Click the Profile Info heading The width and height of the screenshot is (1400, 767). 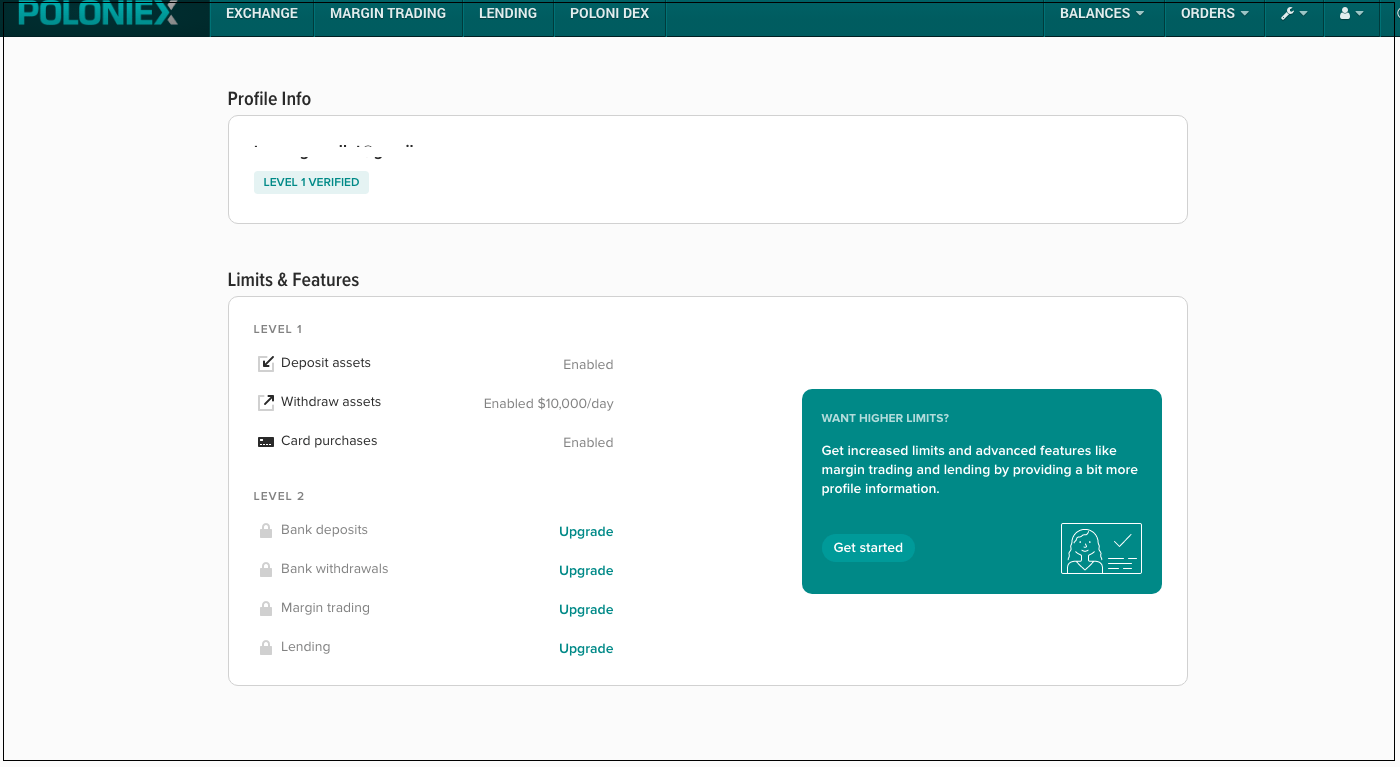269,99
